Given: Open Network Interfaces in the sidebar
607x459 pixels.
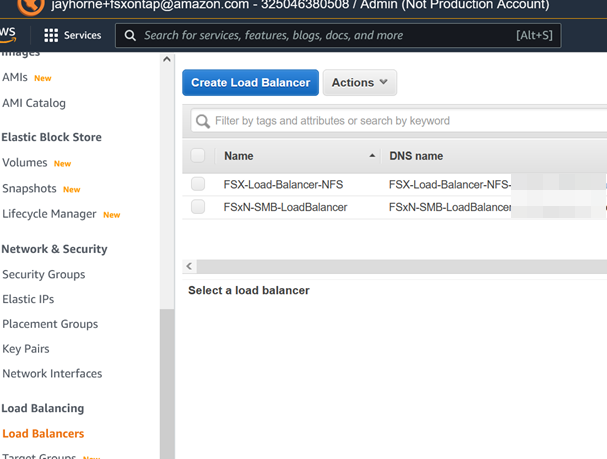Looking at the screenshot, I should pyautogui.click(x=52, y=373).
